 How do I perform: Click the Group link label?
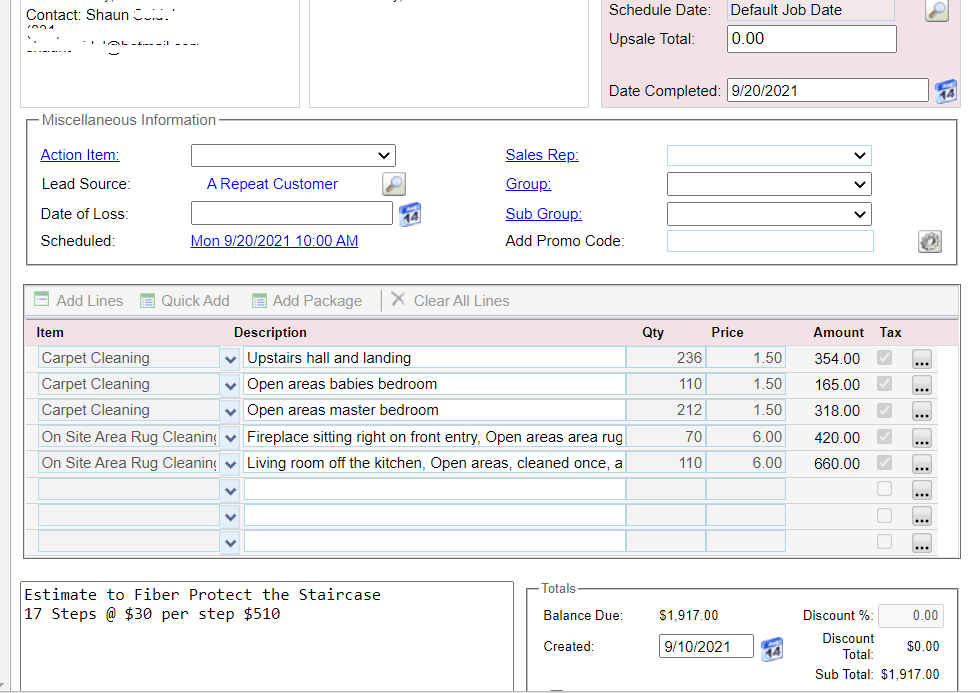(x=528, y=184)
